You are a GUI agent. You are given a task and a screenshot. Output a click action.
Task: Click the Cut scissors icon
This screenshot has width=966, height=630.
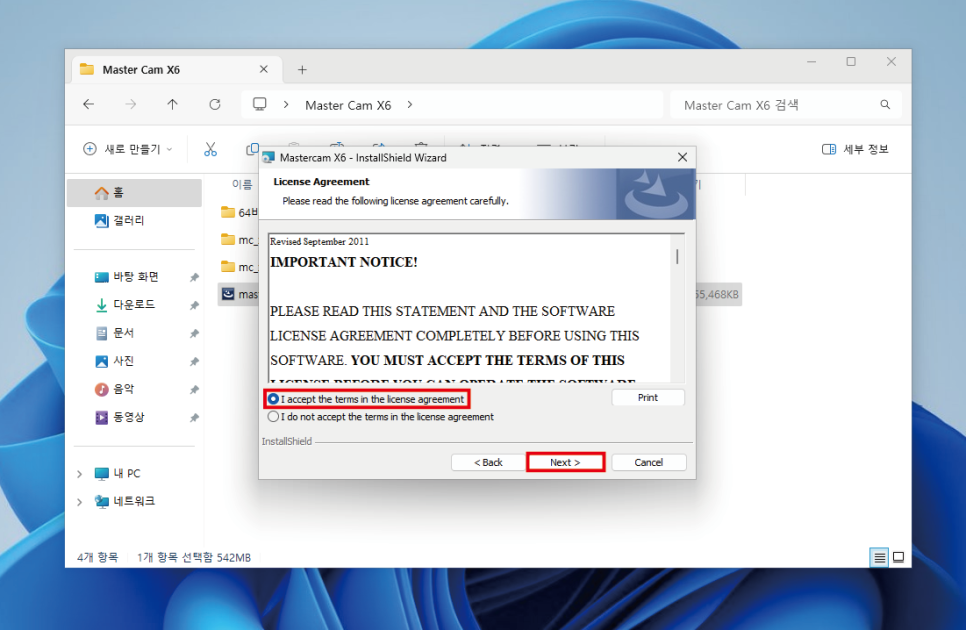(211, 149)
